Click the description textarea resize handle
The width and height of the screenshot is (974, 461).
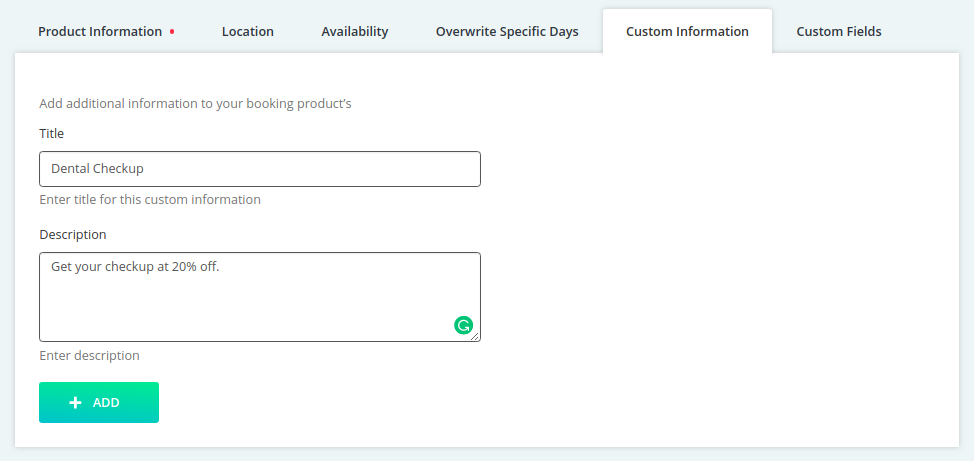(475, 336)
